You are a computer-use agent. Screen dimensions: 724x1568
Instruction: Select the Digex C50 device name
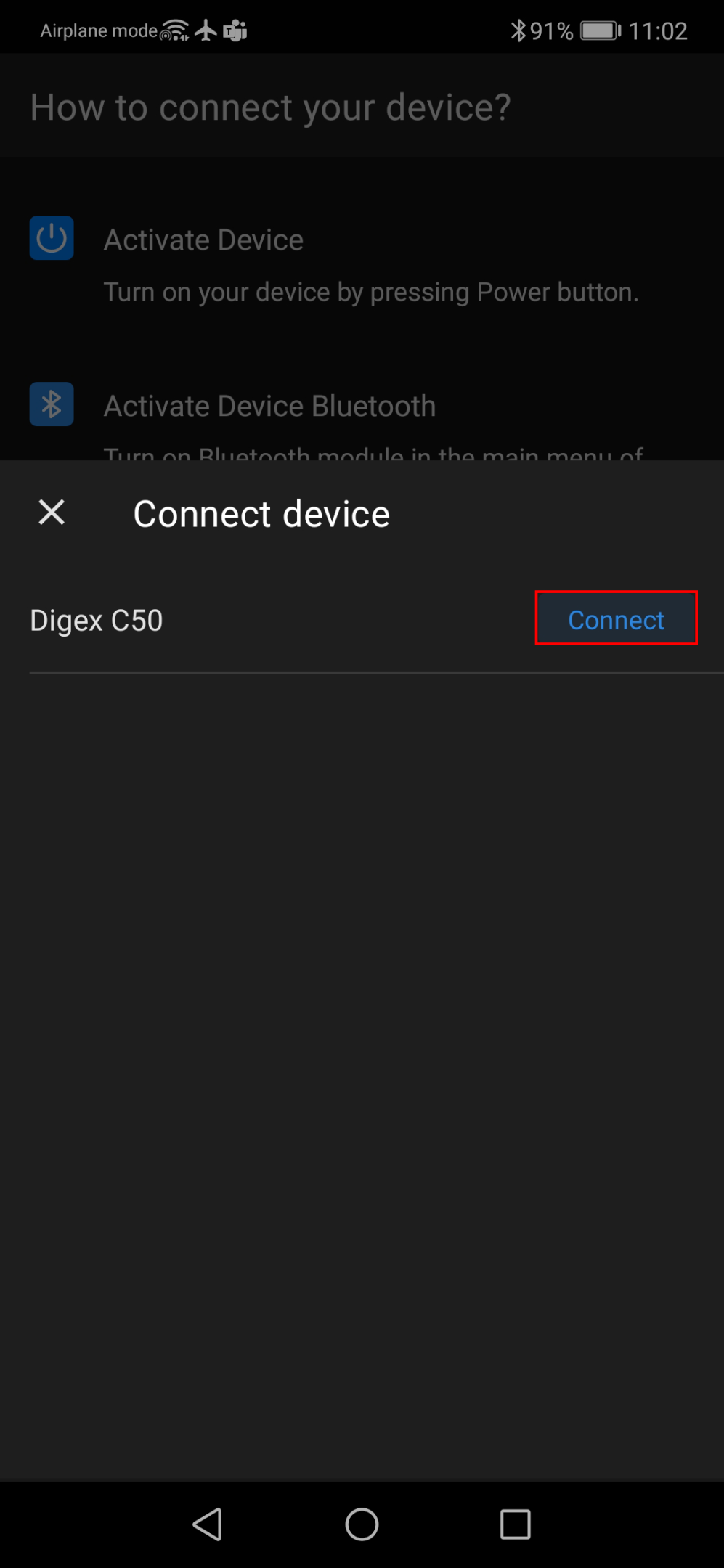pos(97,621)
